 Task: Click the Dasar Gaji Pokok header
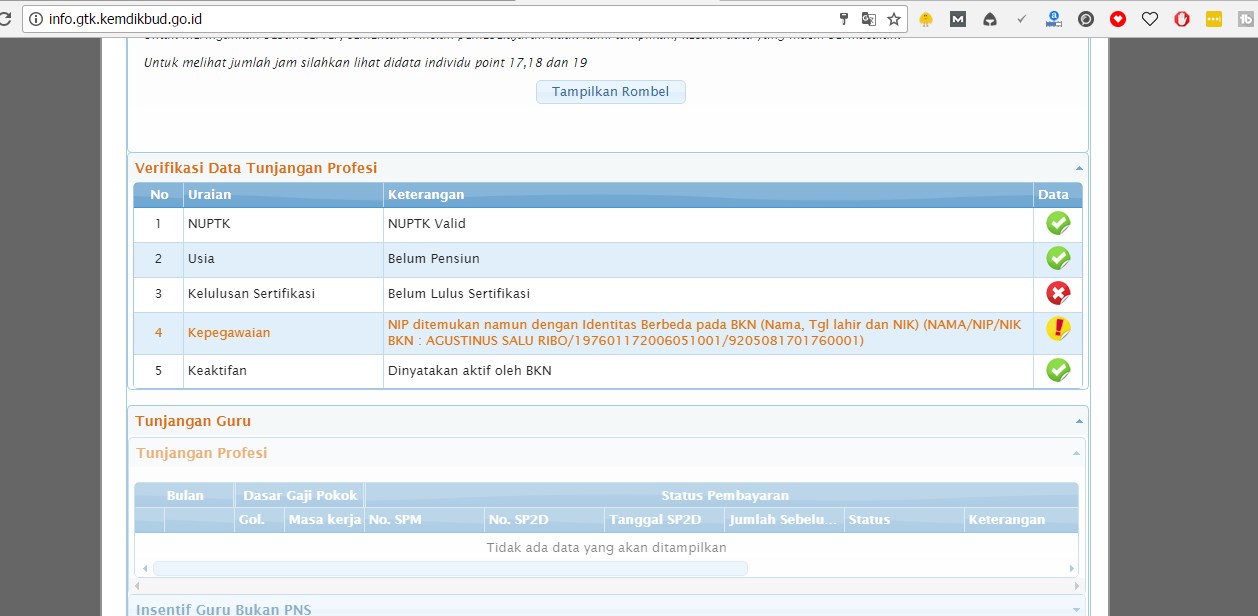tap(300, 495)
